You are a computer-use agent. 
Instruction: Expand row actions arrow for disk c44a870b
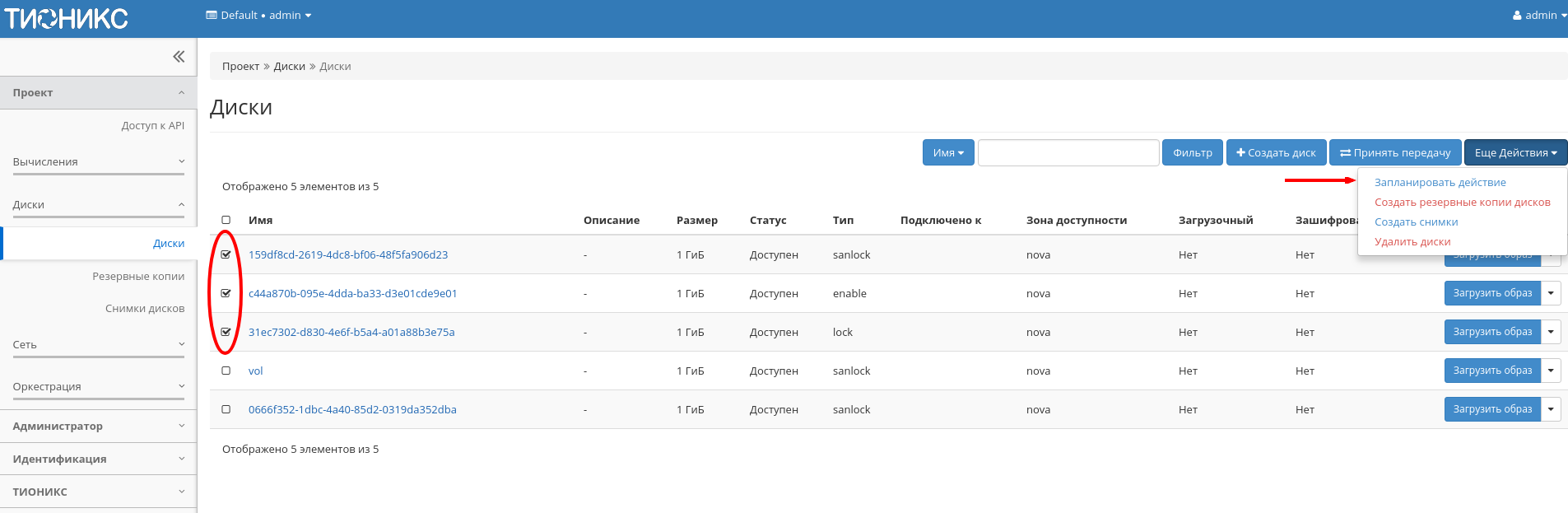(x=1551, y=293)
